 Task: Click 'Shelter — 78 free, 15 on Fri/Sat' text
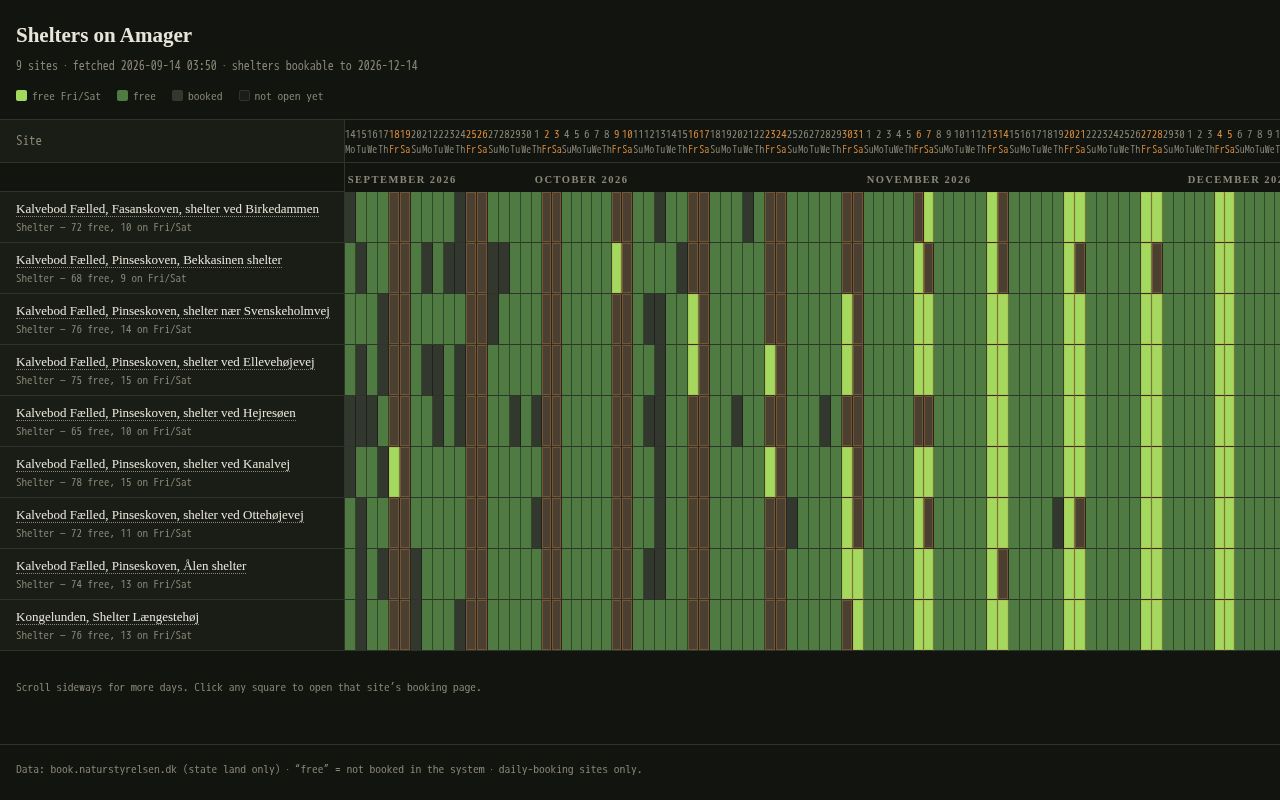pos(104,483)
